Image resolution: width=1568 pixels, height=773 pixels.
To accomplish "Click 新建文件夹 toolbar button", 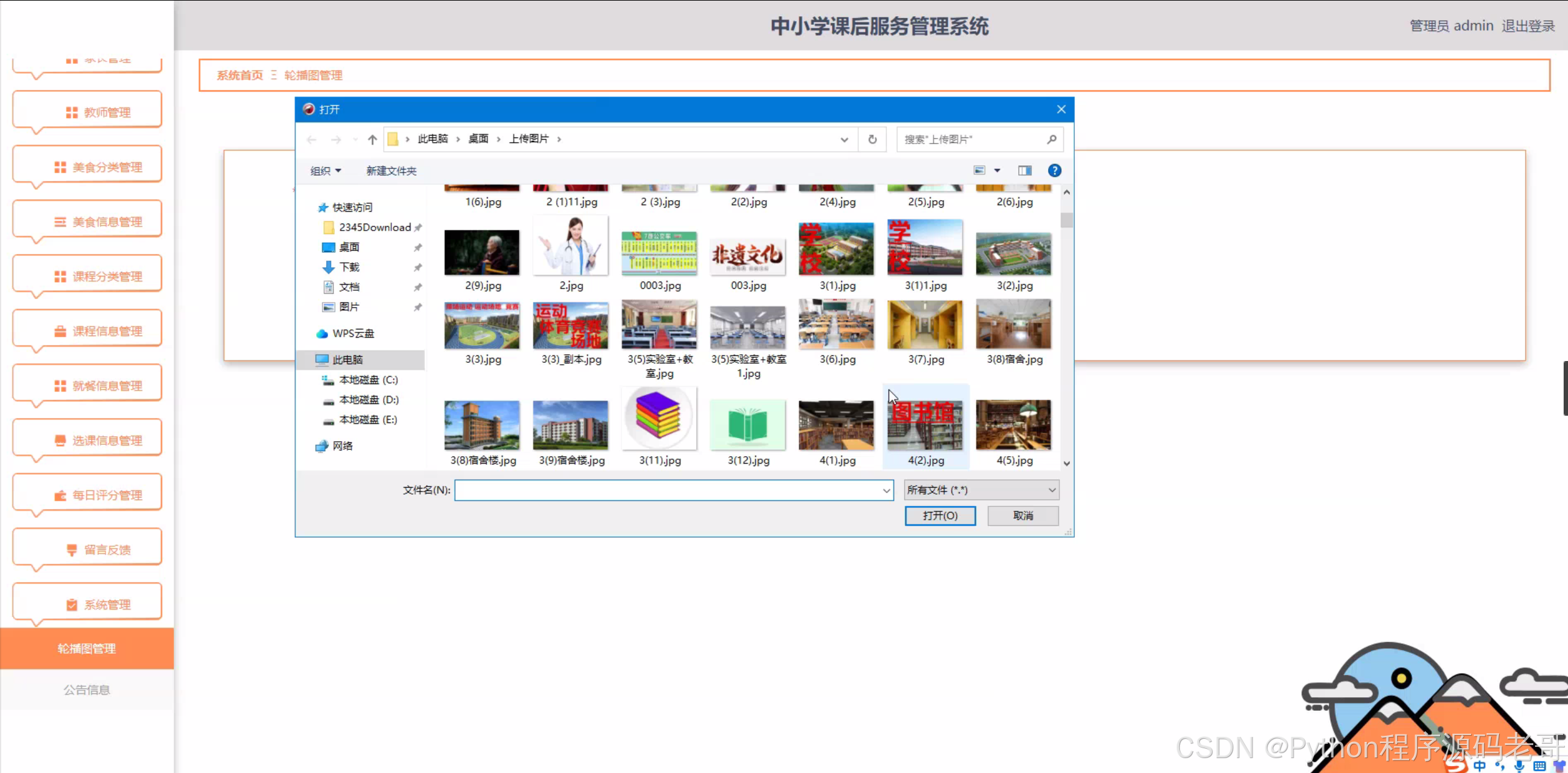I will coord(391,171).
